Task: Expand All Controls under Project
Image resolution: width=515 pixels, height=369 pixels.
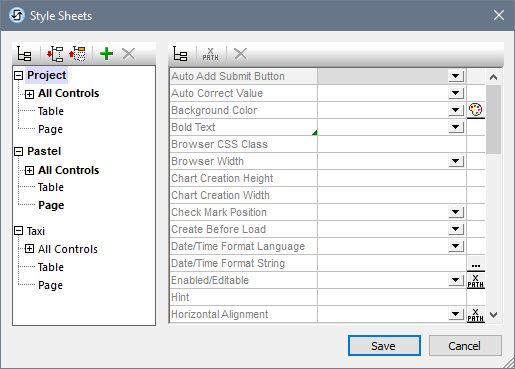Action: coord(29,94)
